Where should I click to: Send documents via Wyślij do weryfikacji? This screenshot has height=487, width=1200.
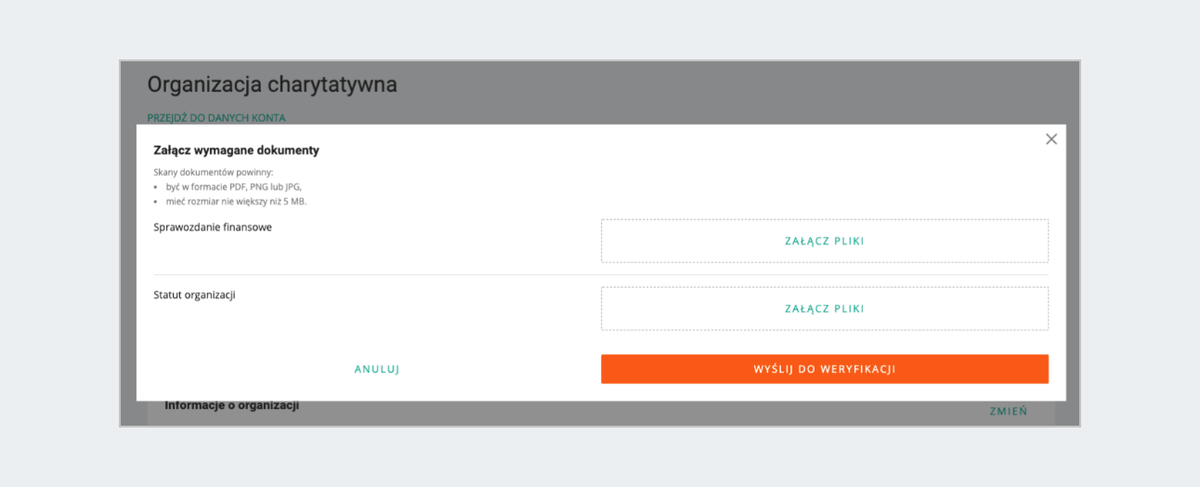coord(824,369)
